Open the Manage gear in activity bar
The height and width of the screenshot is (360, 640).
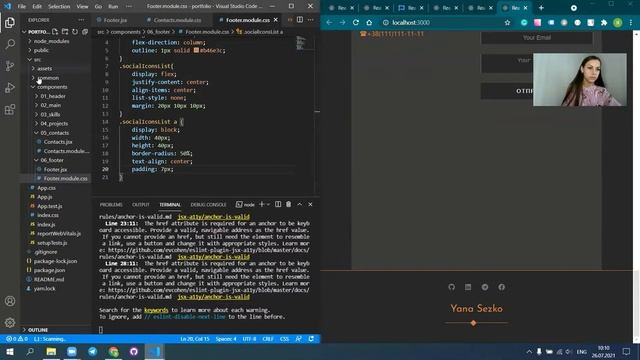click(10, 322)
